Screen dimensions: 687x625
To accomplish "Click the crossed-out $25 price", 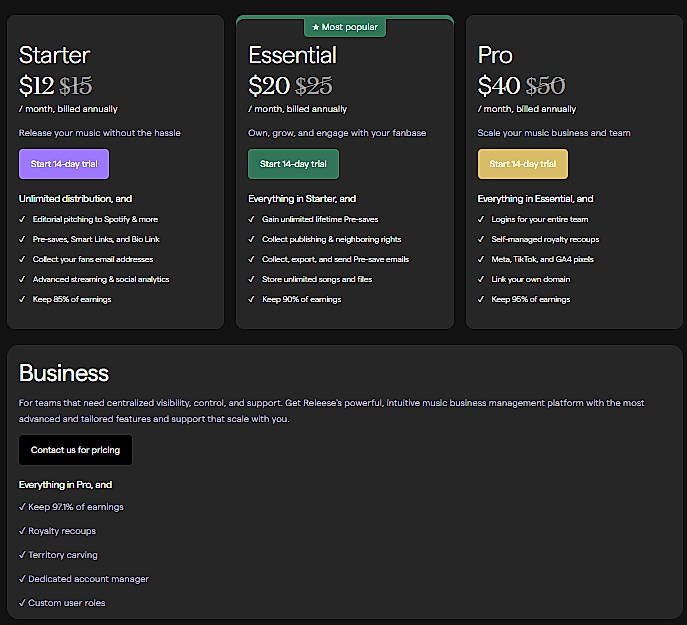I will (314, 86).
